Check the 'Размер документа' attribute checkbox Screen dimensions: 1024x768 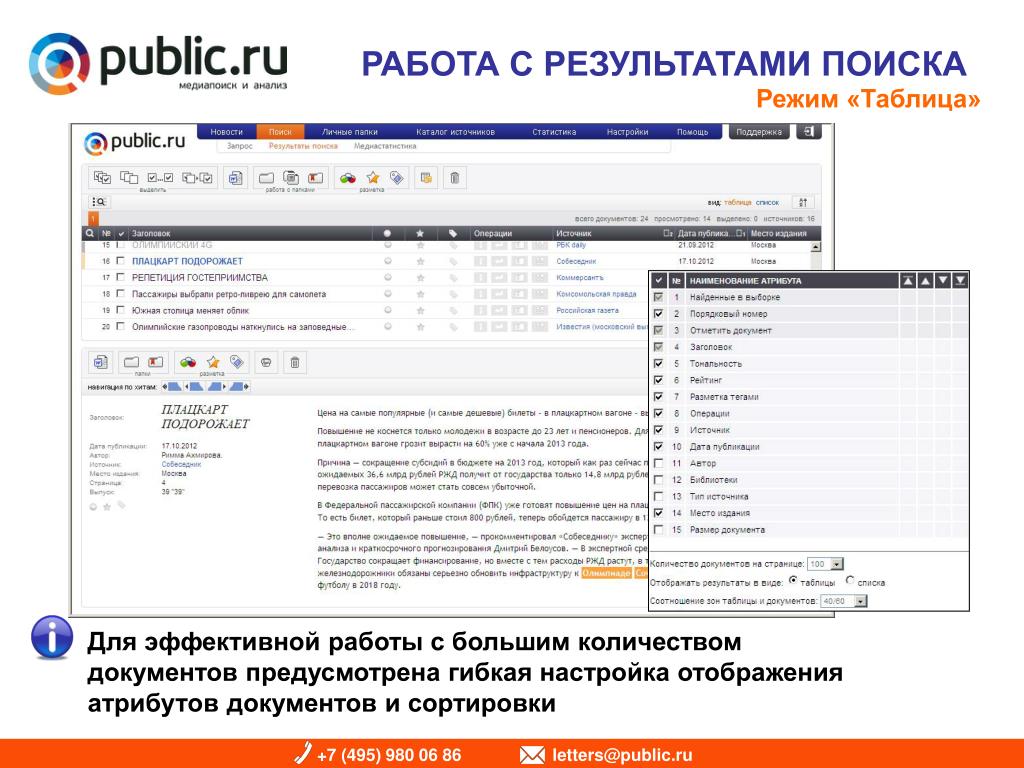(x=658, y=530)
